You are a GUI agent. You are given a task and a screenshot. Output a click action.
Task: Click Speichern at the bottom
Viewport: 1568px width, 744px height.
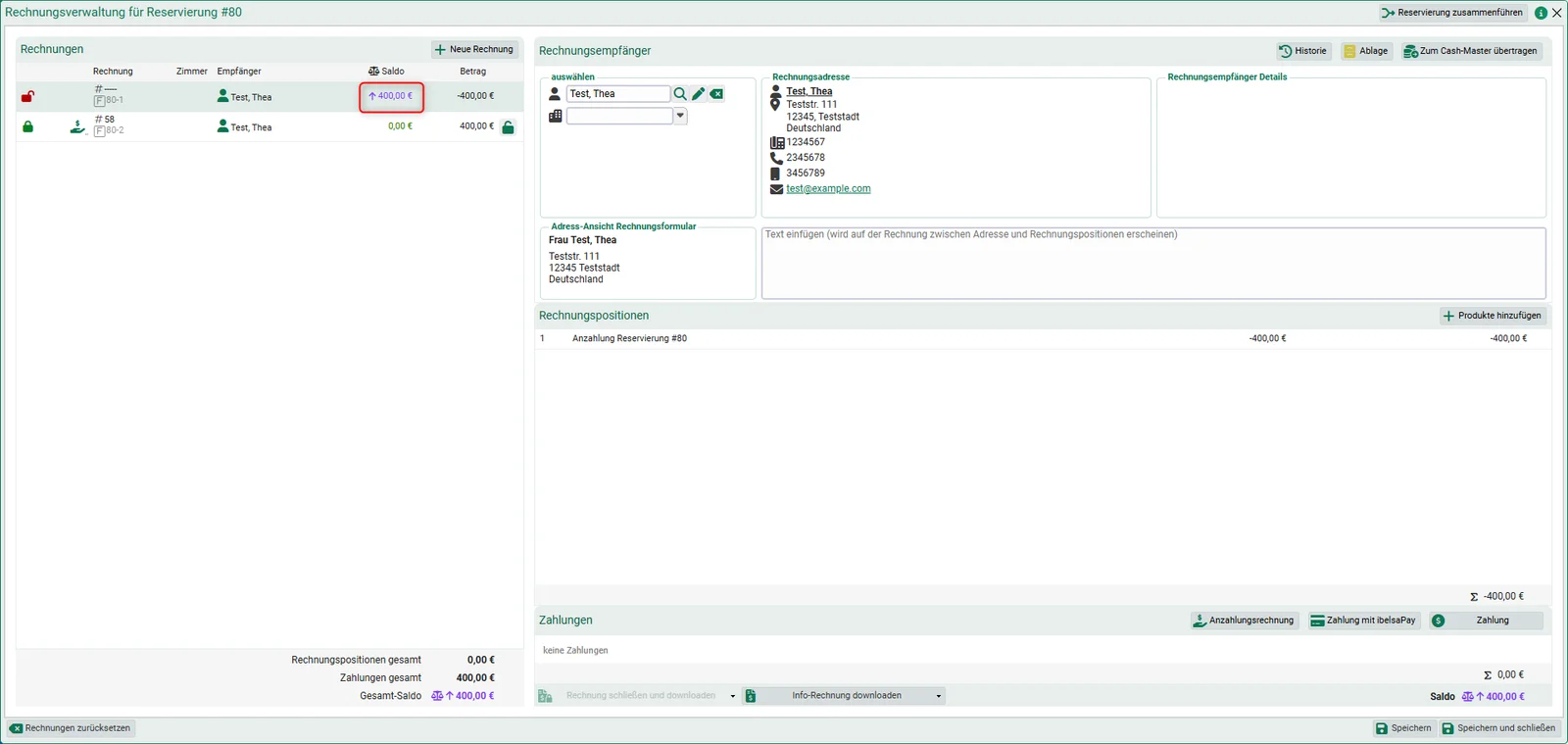pyautogui.click(x=1403, y=728)
